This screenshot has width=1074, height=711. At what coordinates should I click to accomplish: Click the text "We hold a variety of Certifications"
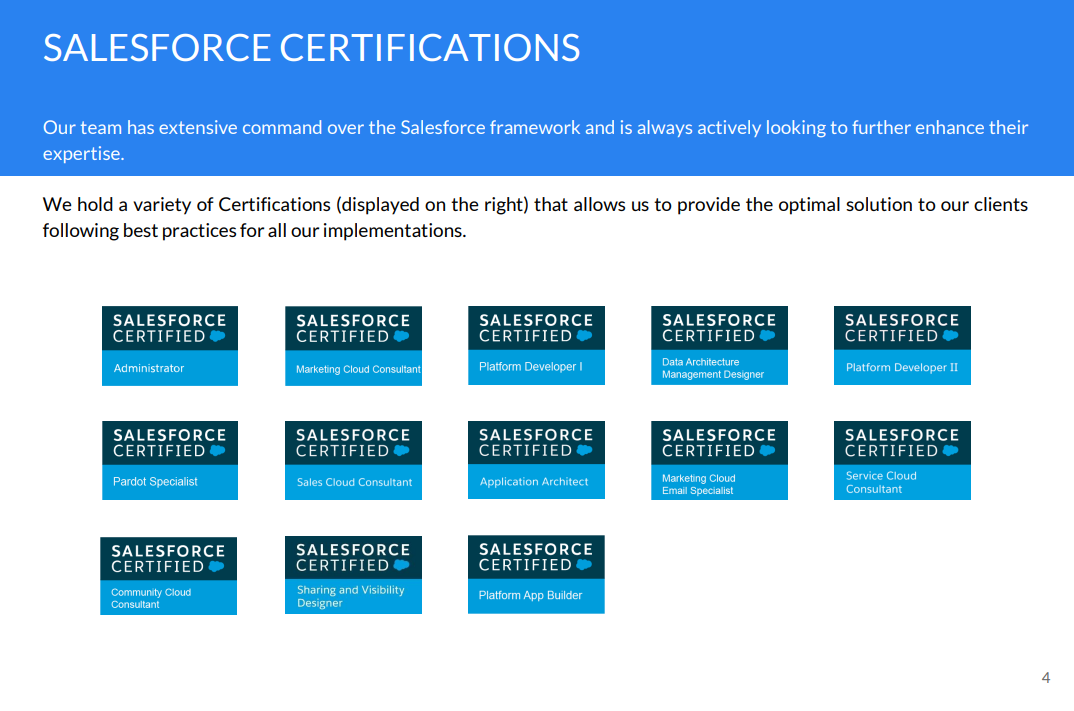point(187,204)
